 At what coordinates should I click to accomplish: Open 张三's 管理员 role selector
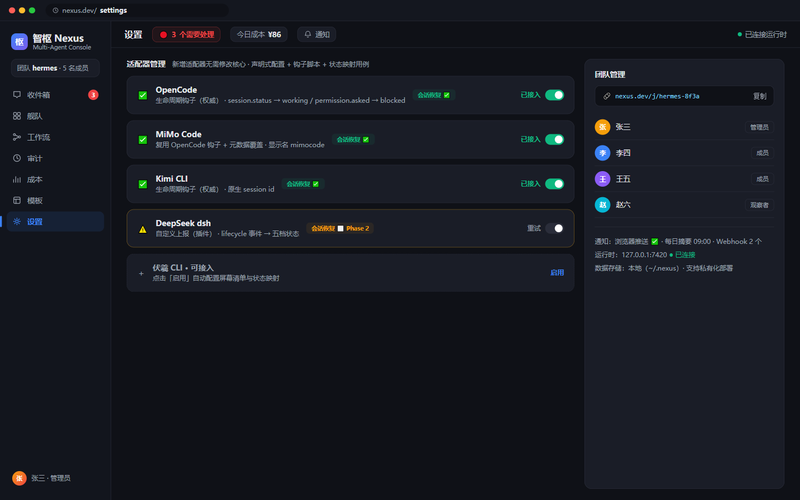click(759, 127)
